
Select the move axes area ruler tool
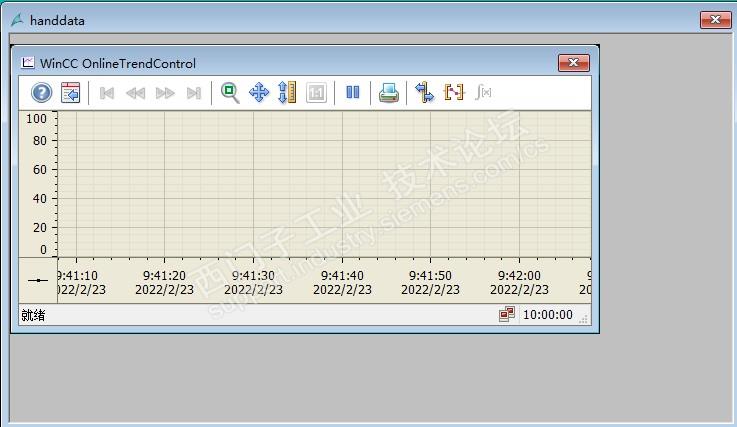[x=287, y=92]
